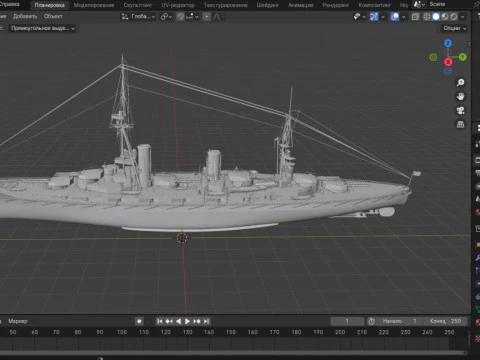480x360 pixels.
Task: Open the Шейдинг workspace tab
Action: 268,5
